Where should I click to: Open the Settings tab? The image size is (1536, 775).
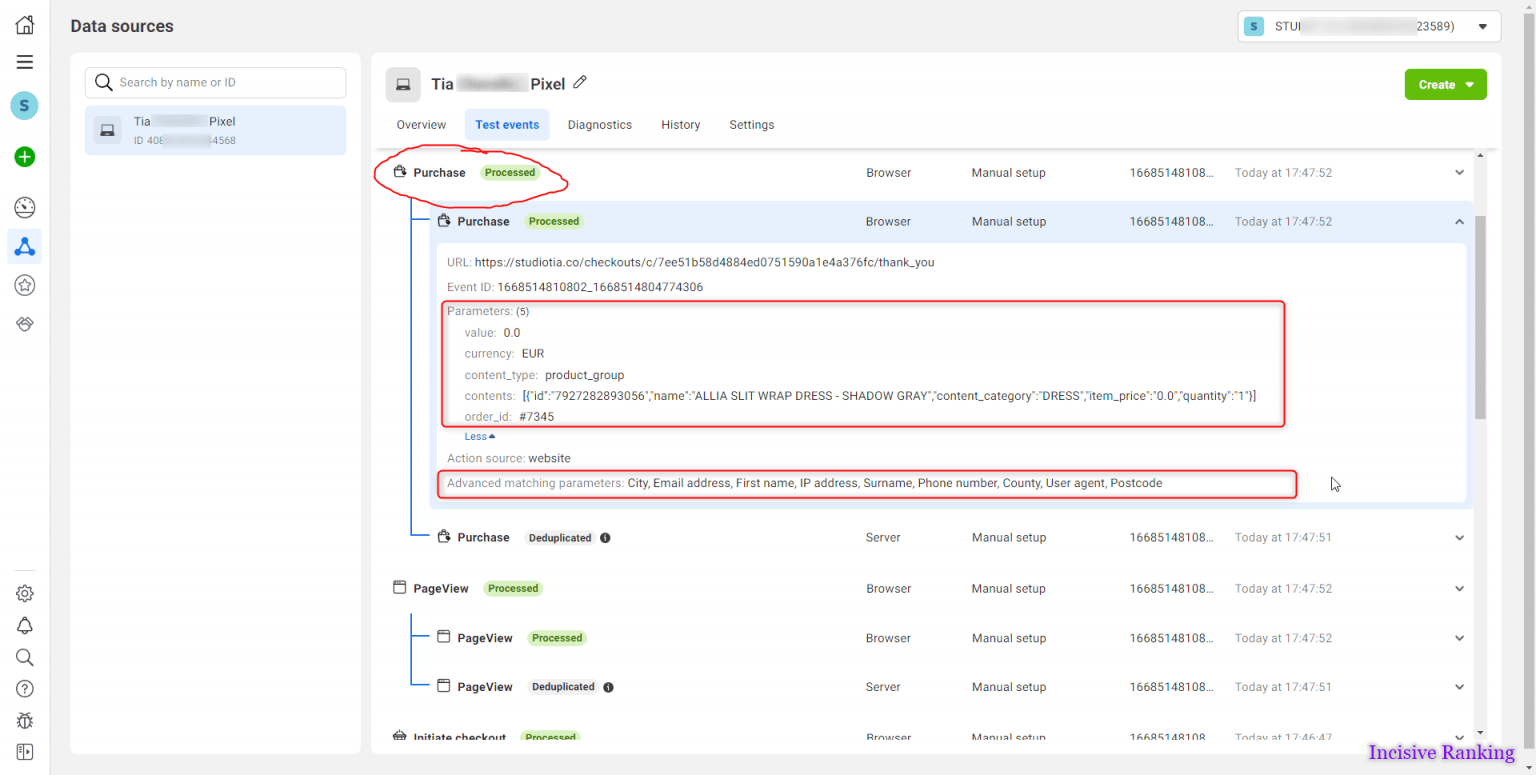(752, 125)
